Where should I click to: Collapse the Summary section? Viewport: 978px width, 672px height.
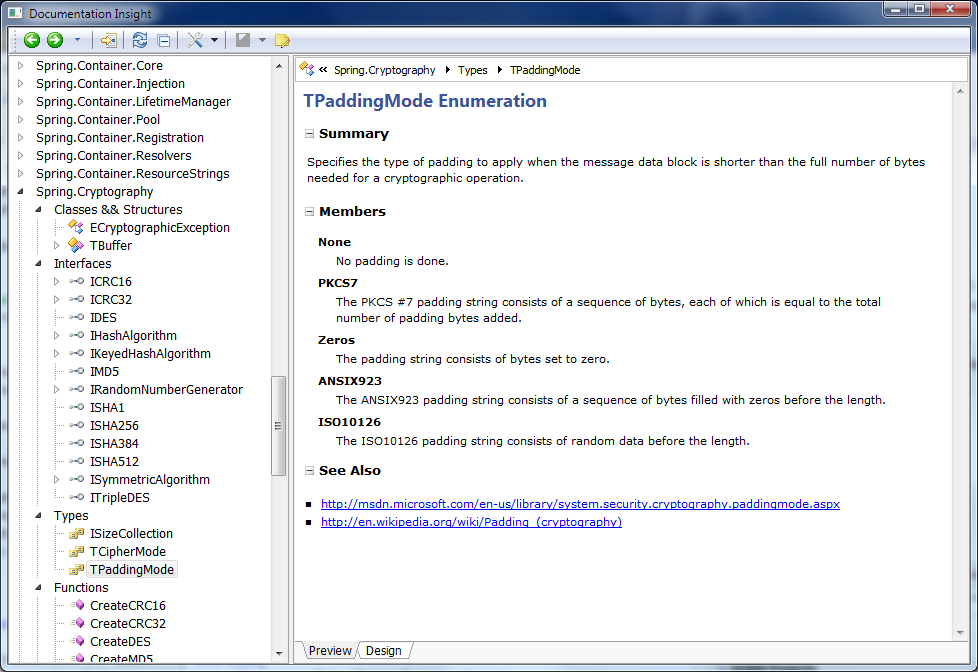pyautogui.click(x=309, y=134)
